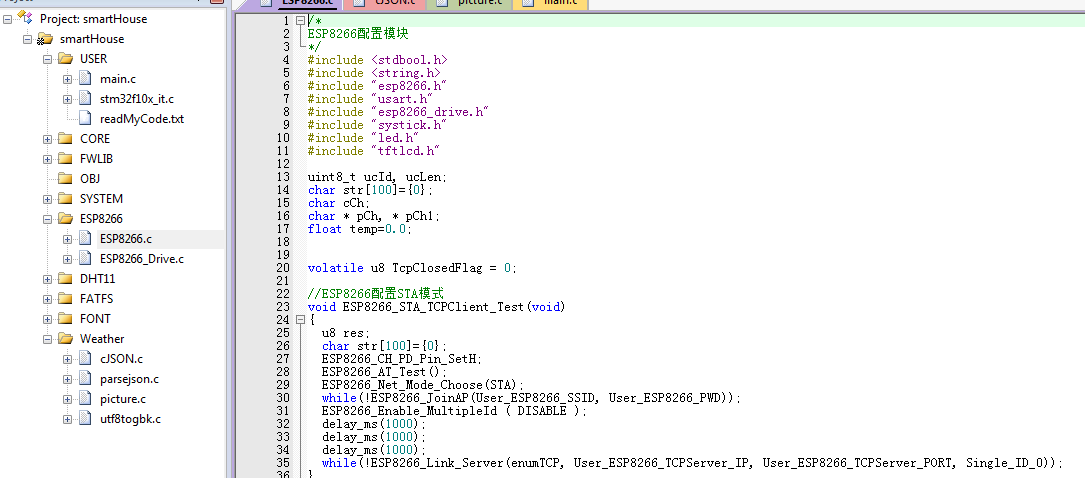Expand picture.c dependencies in tree

[68, 399]
